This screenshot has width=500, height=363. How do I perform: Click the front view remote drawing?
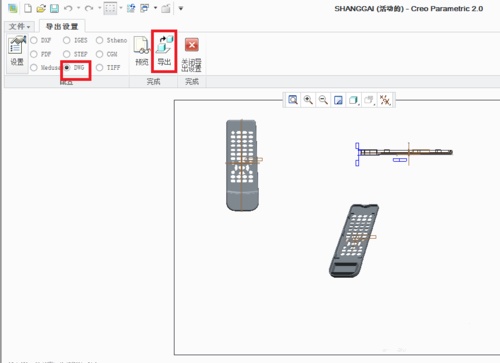[x=242, y=165]
